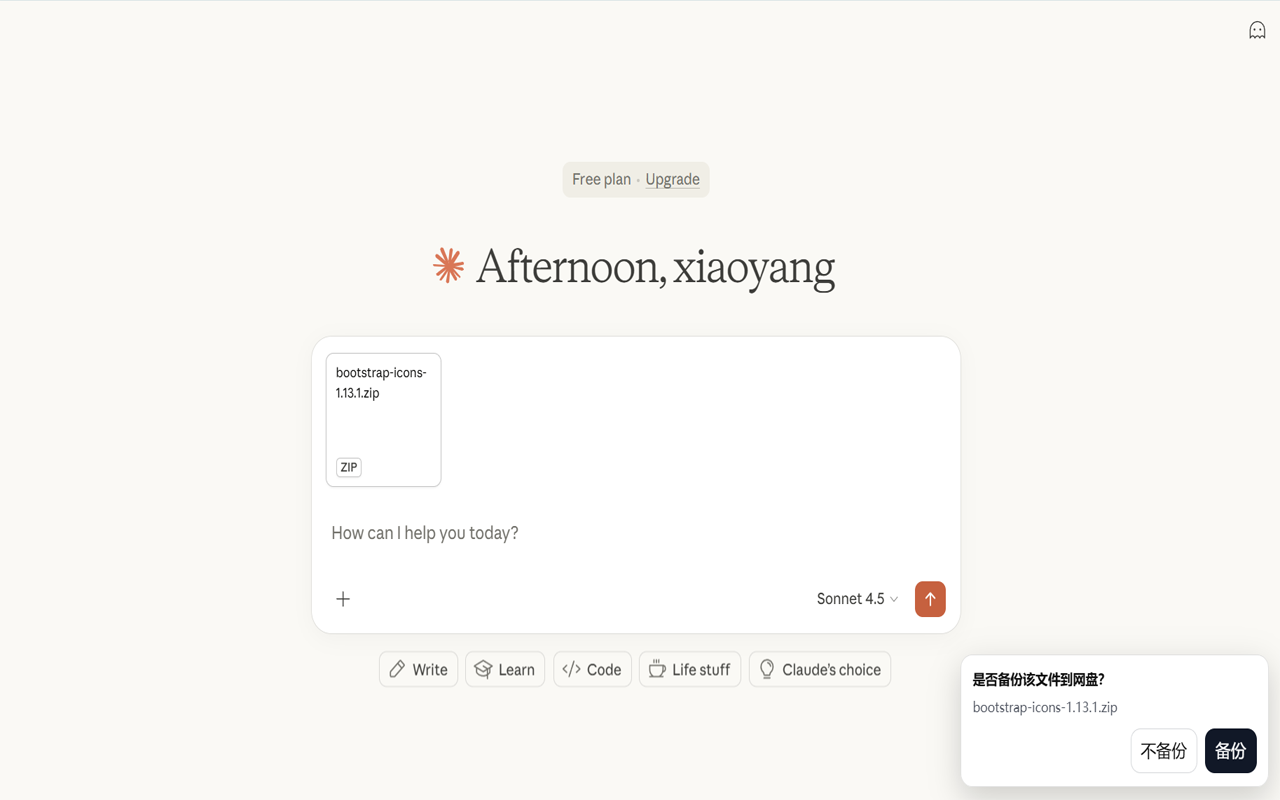This screenshot has height=800, width=1280.
Task: Click the orange Claude starburst logo
Action: pos(448,266)
